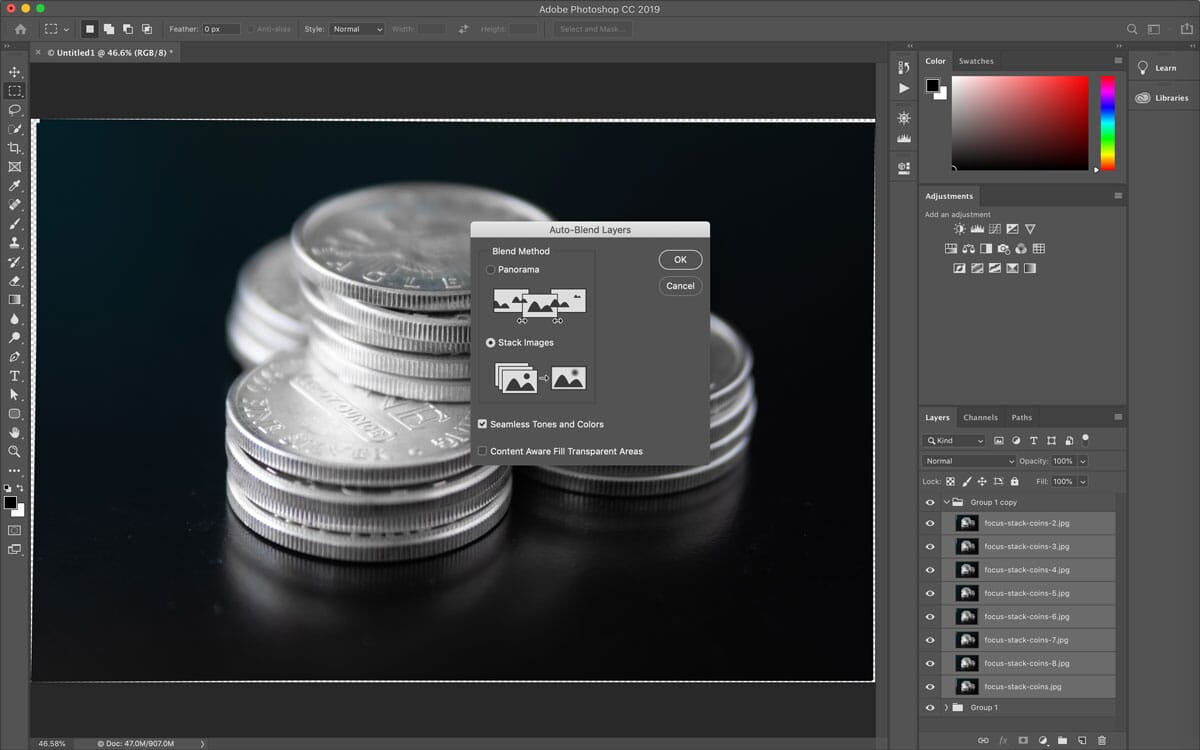
Task: Delete layer using the trash icon
Action: (x=1102, y=740)
